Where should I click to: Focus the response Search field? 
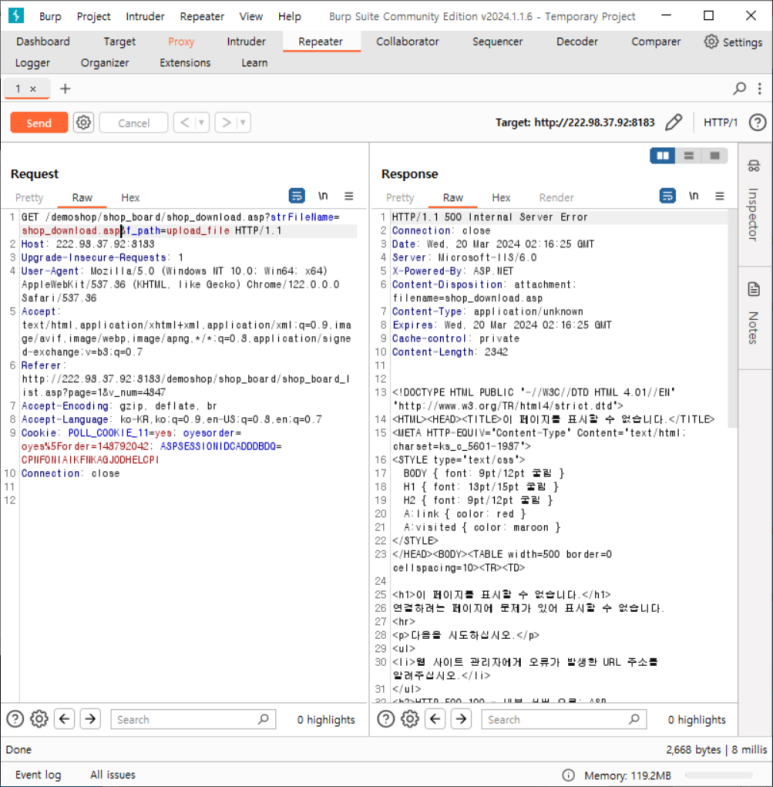click(564, 719)
